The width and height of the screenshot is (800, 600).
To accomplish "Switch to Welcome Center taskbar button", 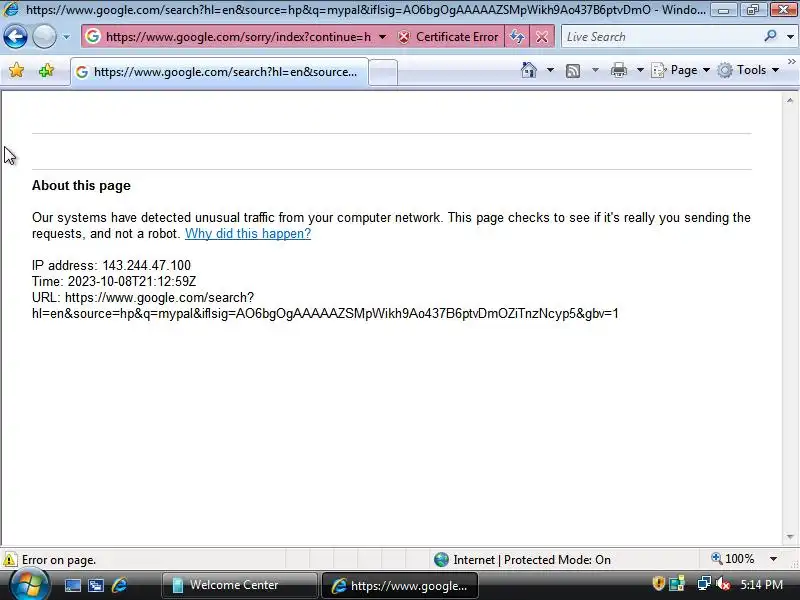I will [x=239, y=585].
